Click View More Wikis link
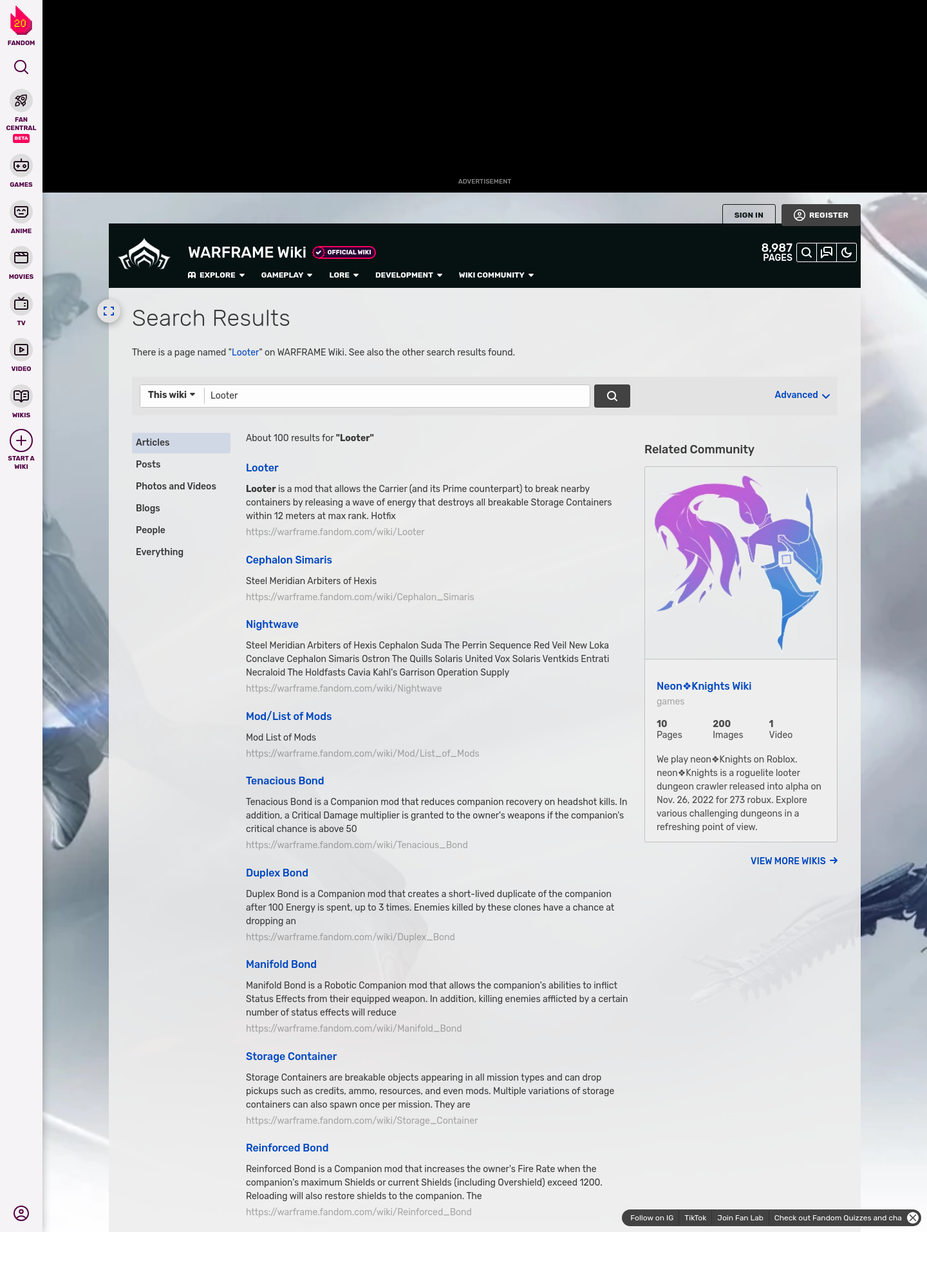This screenshot has width=927, height=1288. [794, 861]
